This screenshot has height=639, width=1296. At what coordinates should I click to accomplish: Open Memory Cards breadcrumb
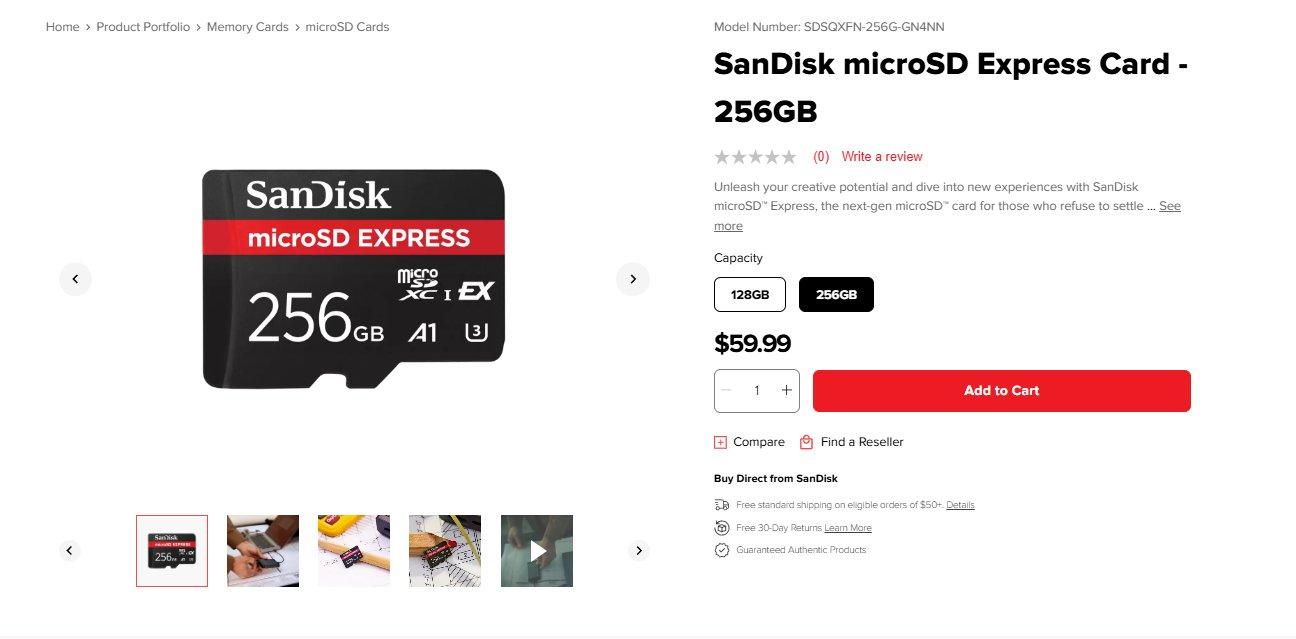[247, 27]
